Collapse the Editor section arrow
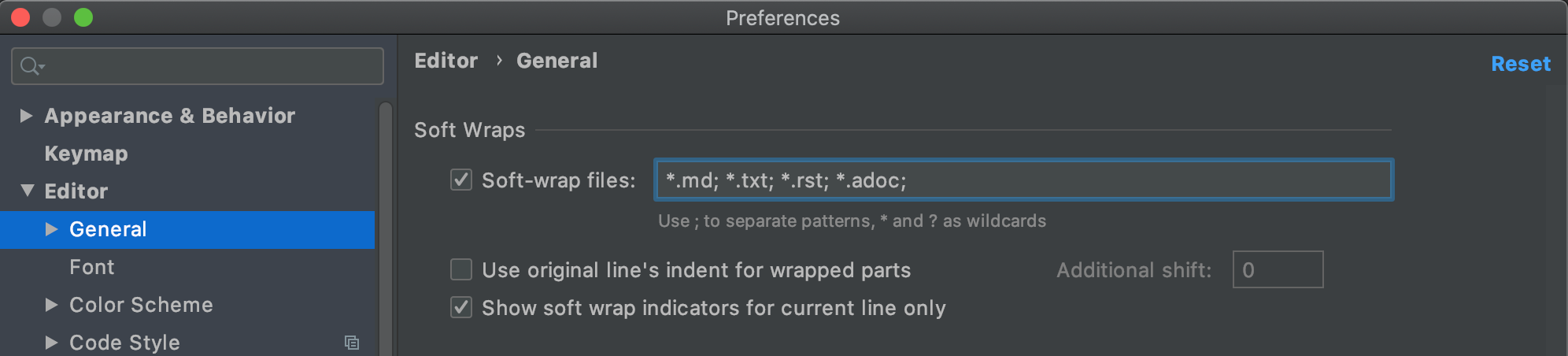The width and height of the screenshot is (1568, 356). point(28,191)
